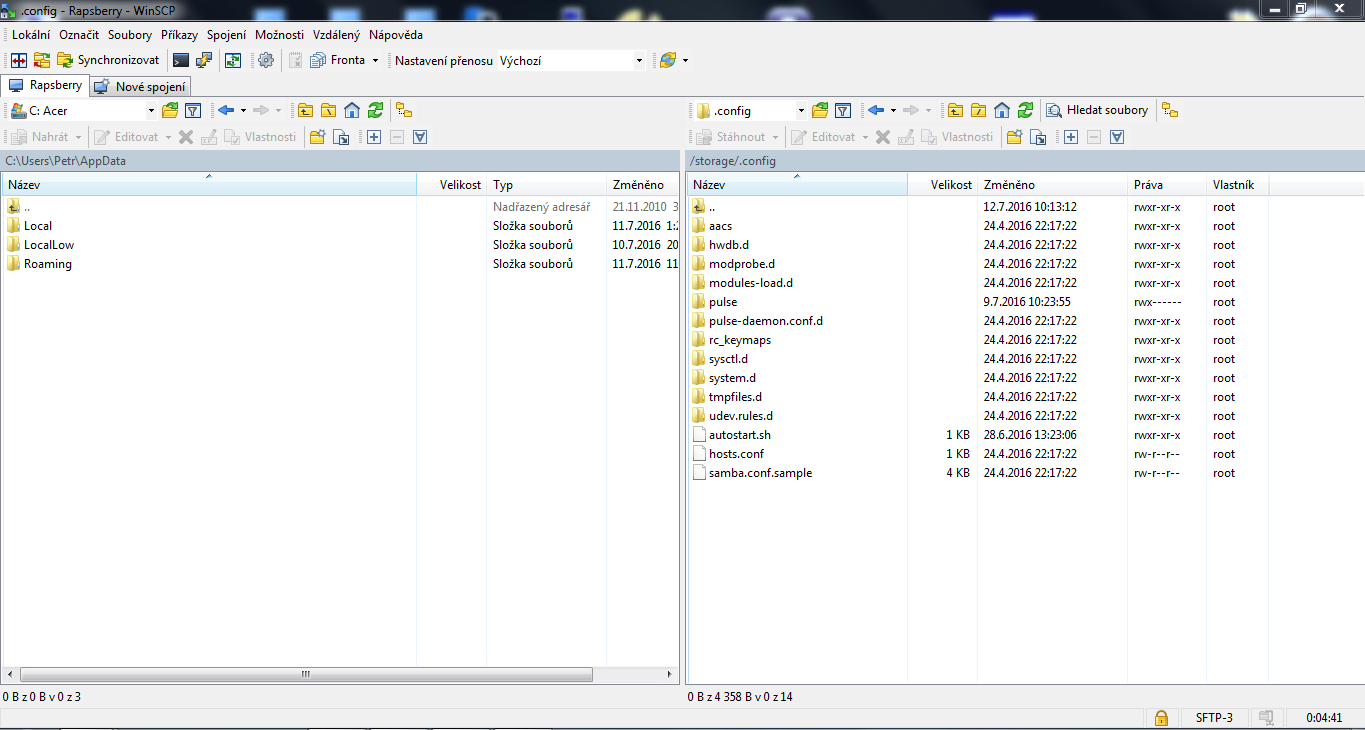Open the filter icon in local panel

194,110
